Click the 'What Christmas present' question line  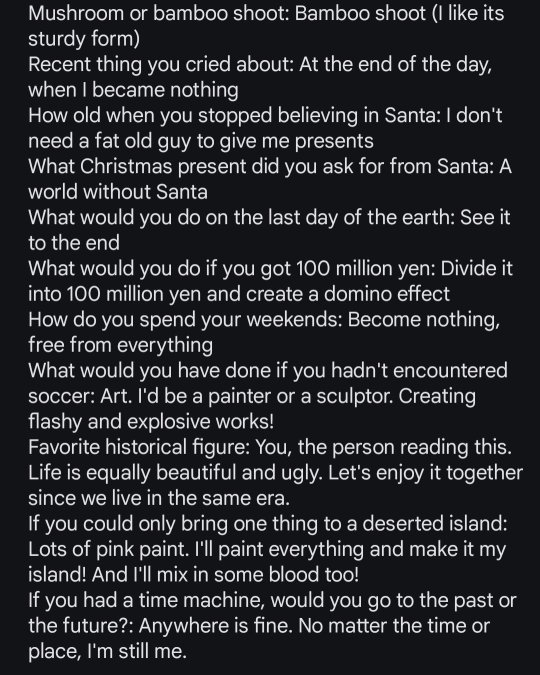270,167
